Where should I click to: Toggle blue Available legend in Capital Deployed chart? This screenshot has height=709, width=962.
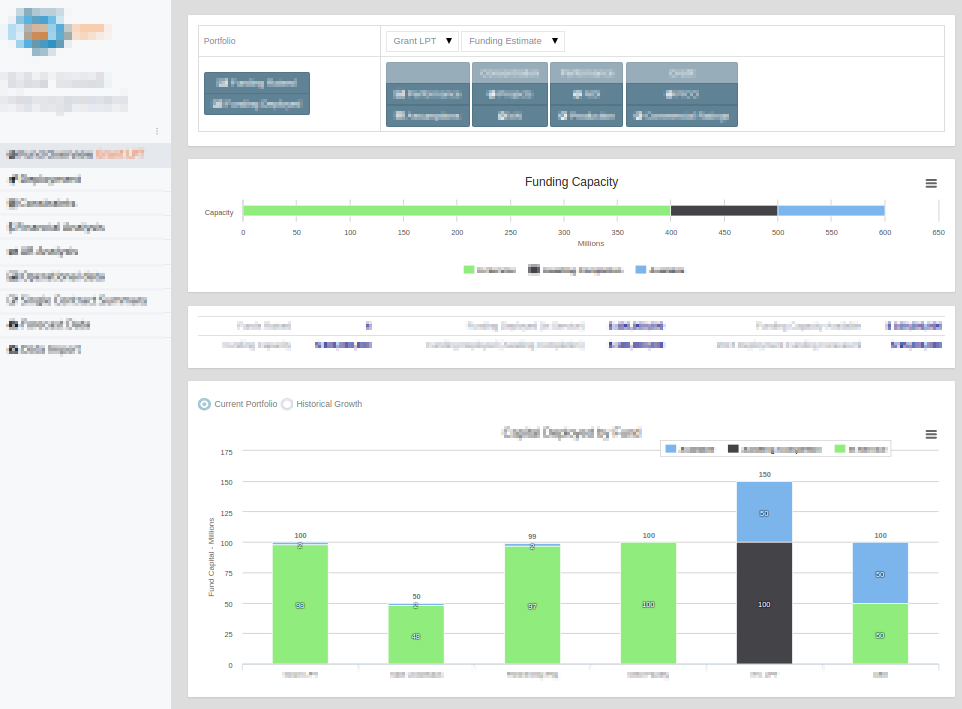tap(690, 449)
